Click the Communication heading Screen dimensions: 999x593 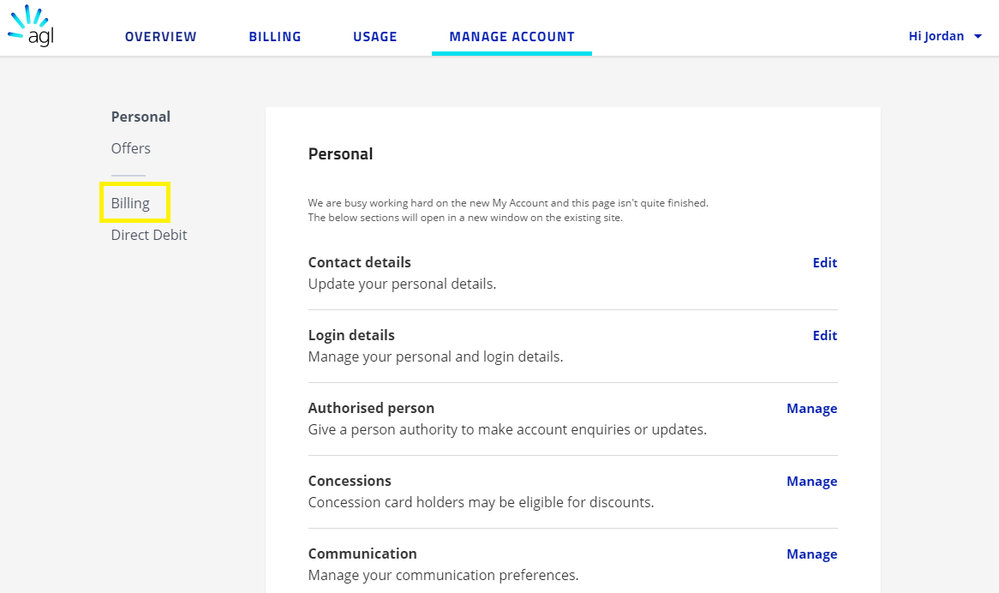point(363,555)
